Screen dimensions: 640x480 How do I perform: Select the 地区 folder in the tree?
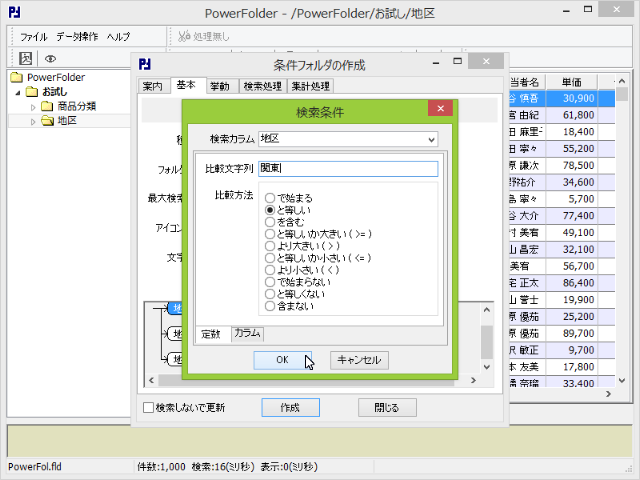67,120
